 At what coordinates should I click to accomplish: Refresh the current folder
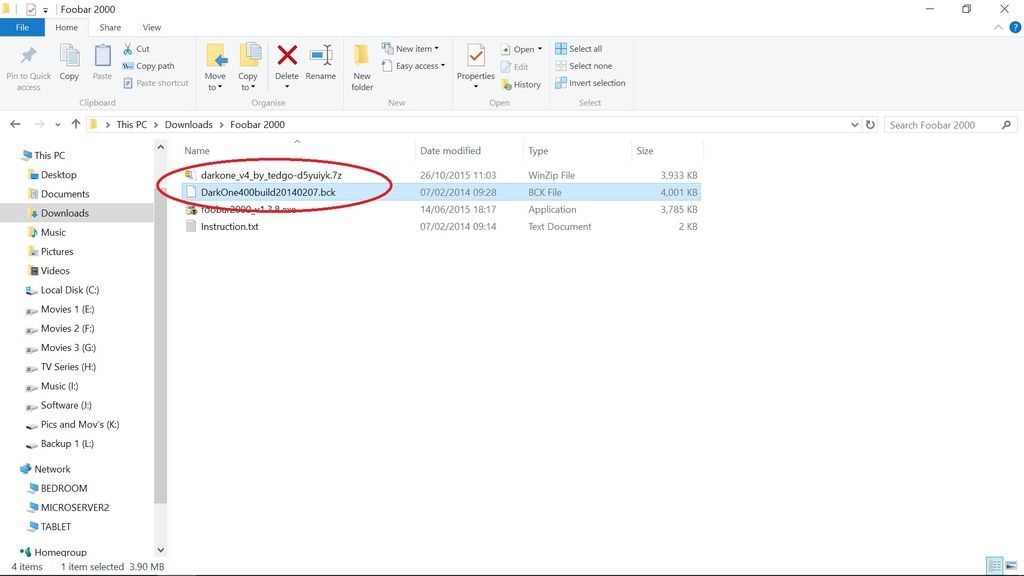(870, 125)
